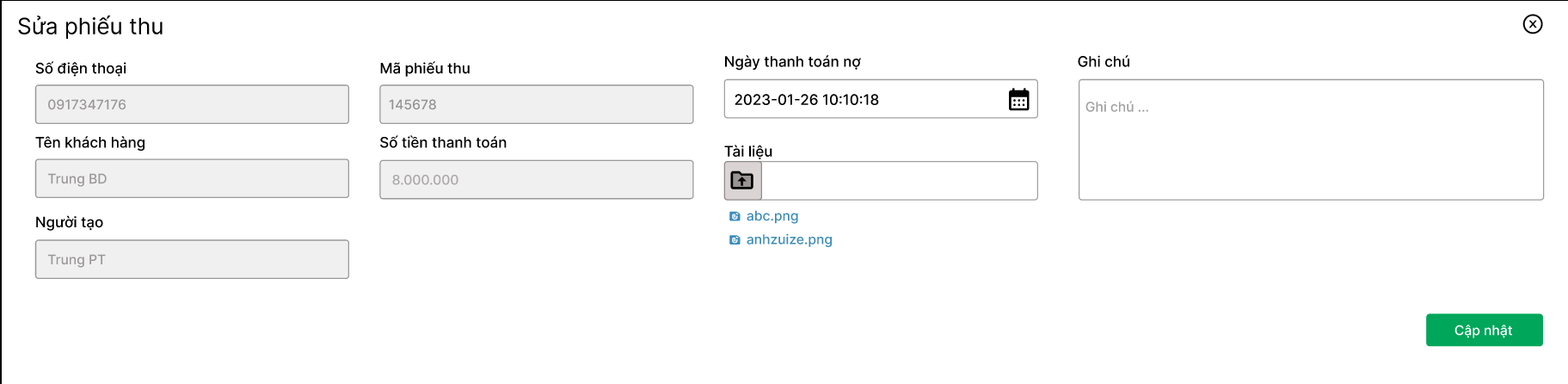Click the folder upload icon under Tài liệu

pos(742,181)
